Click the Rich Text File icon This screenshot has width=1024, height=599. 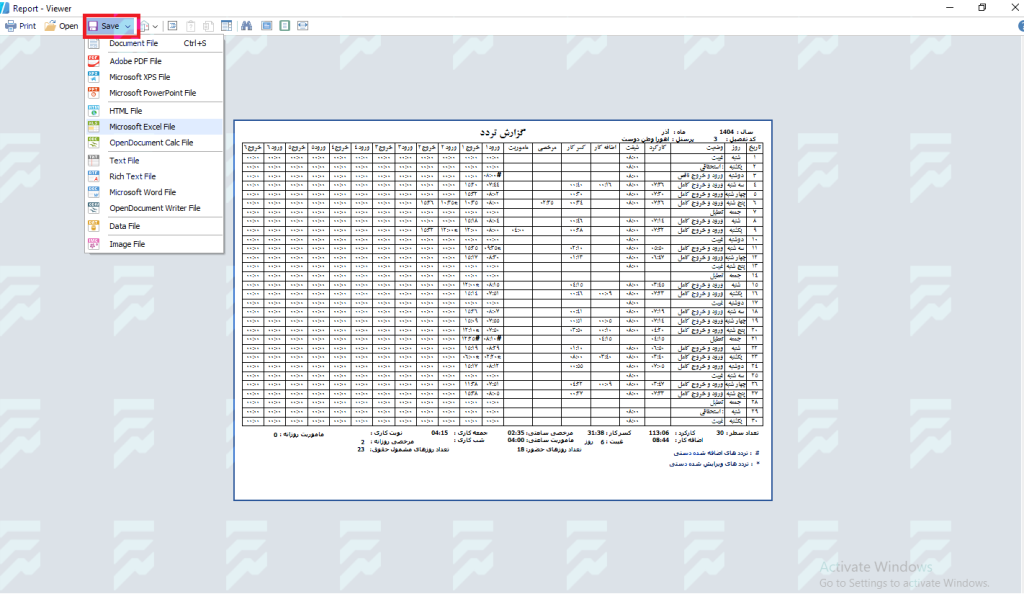[94, 176]
